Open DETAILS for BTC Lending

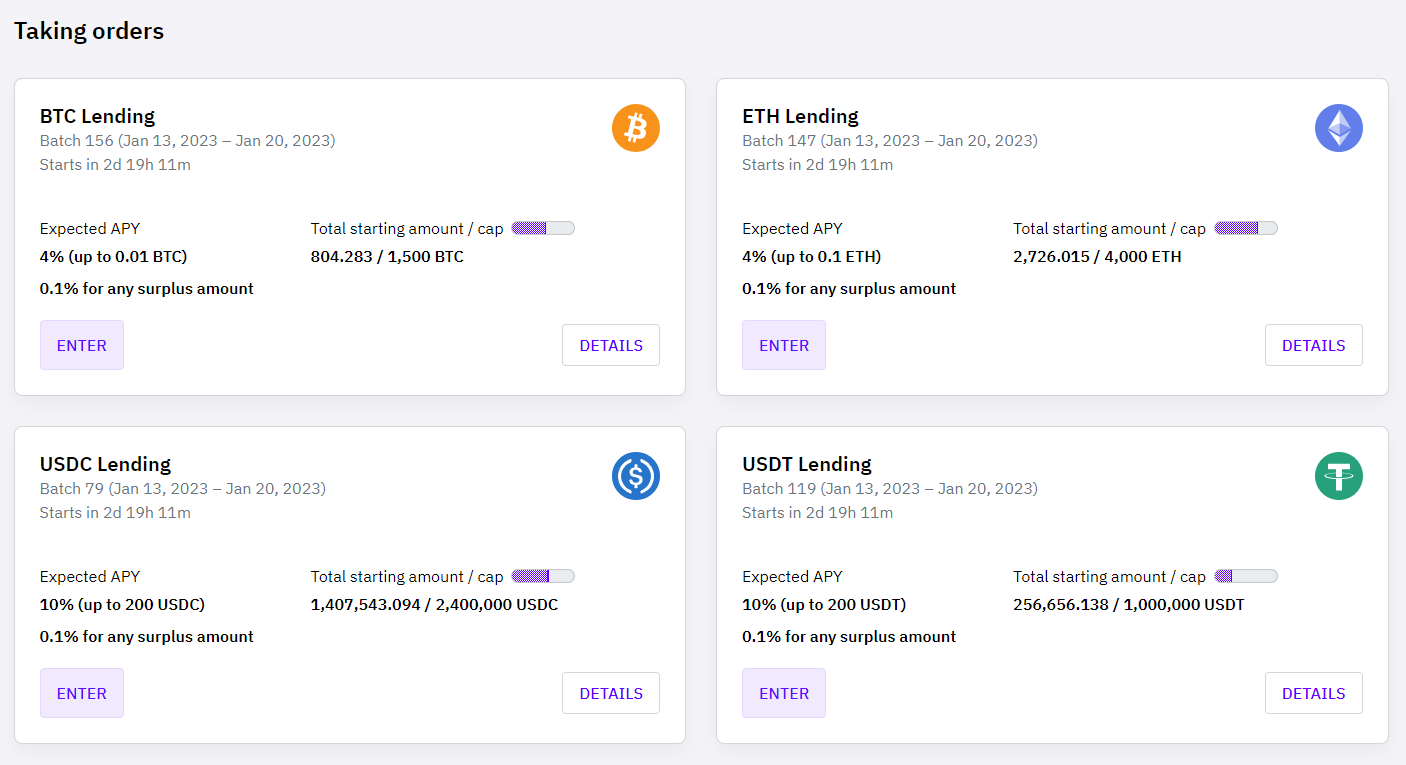click(610, 345)
